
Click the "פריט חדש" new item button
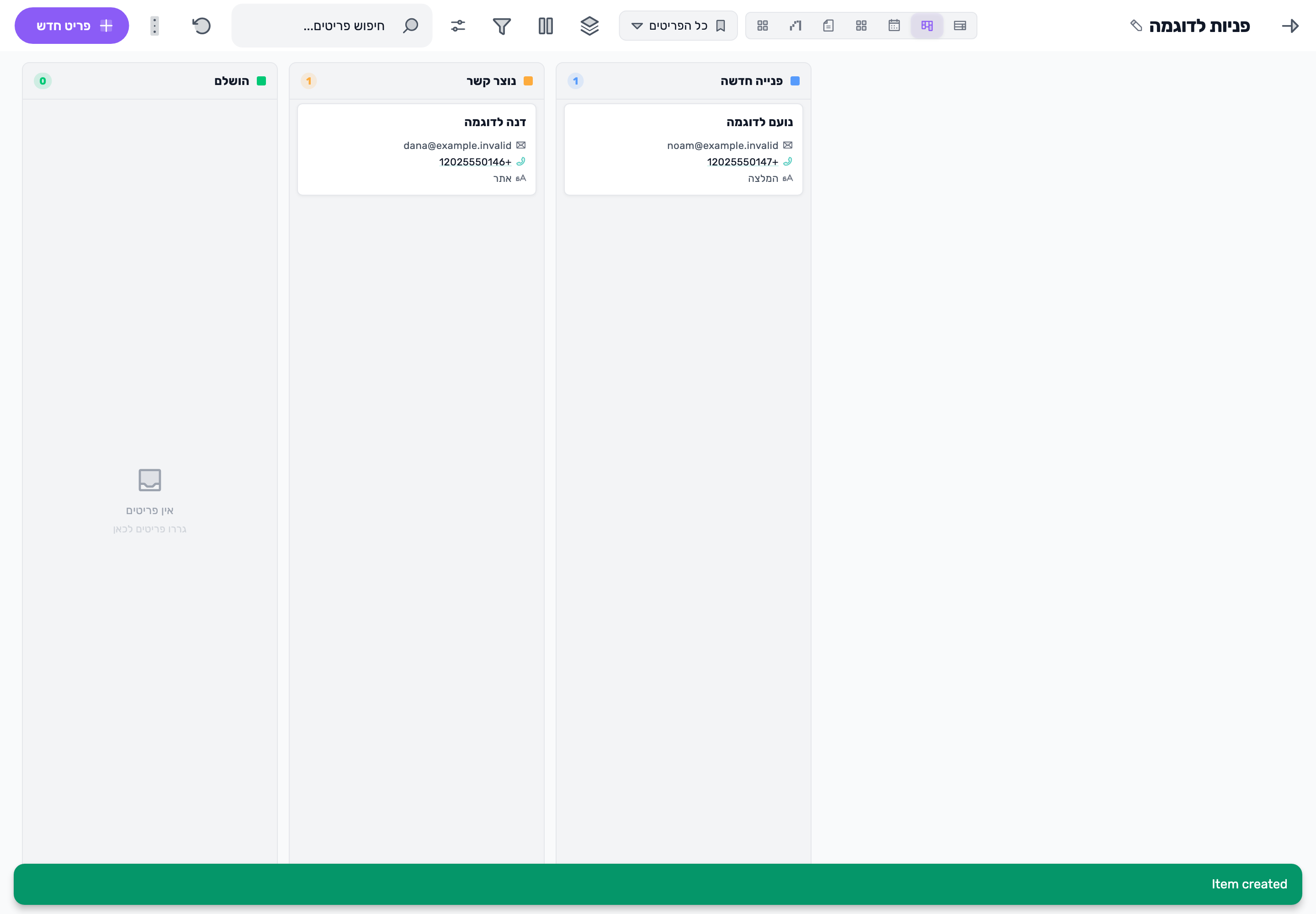tap(72, 26)
